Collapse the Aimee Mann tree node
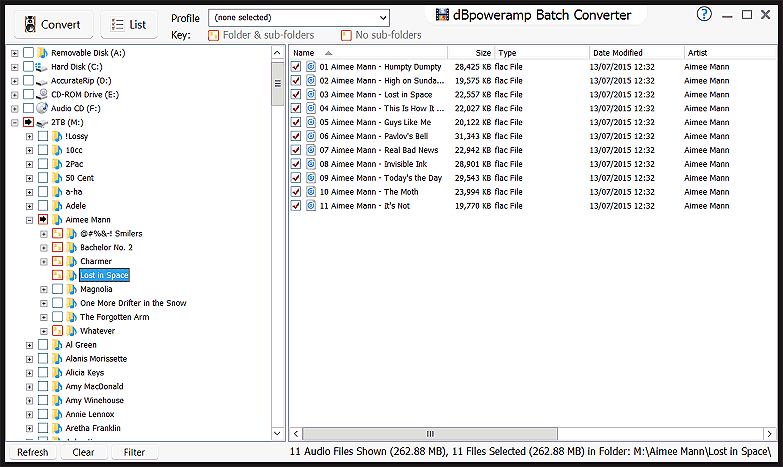 29,220
